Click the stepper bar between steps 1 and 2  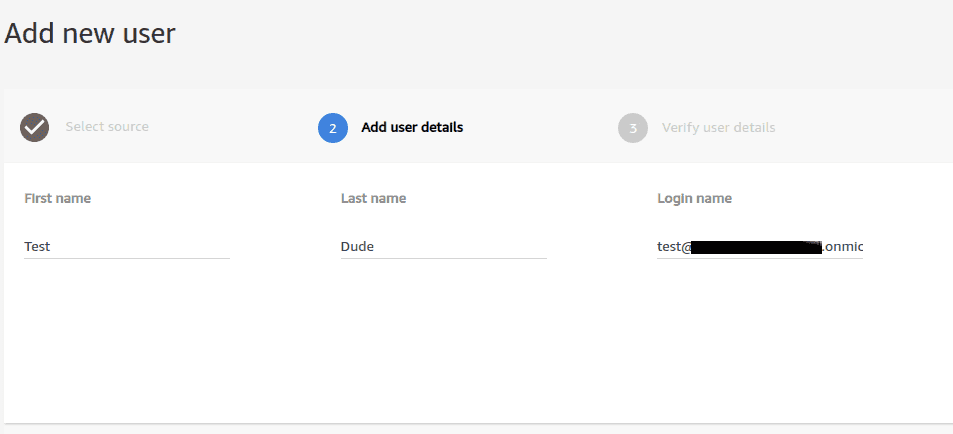tap(234, 128)
